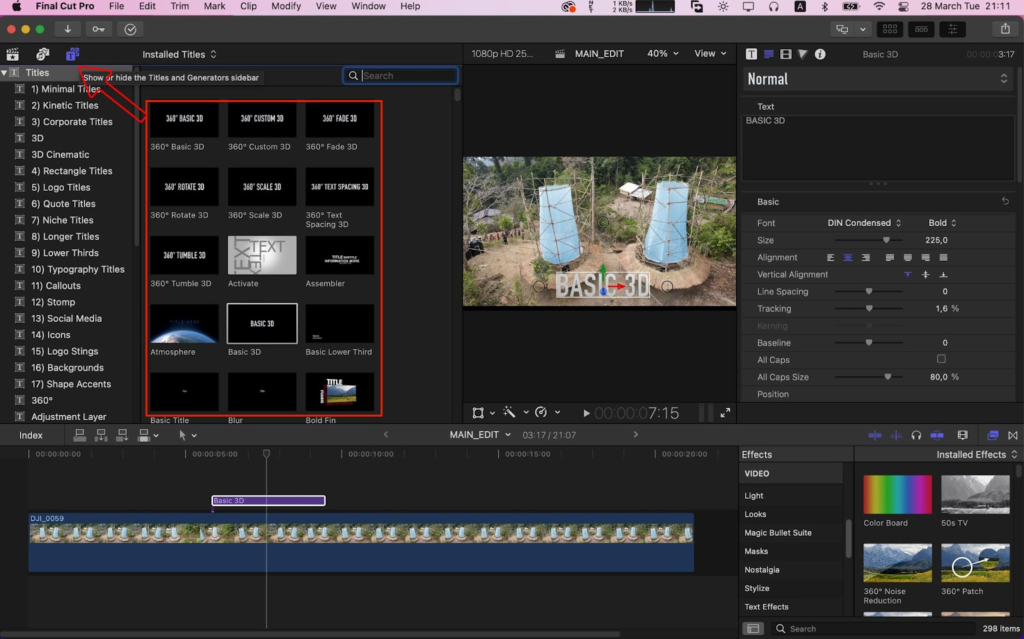Adjust the Size slider handle
The image size is (1024, 639).
click(886, 240)
